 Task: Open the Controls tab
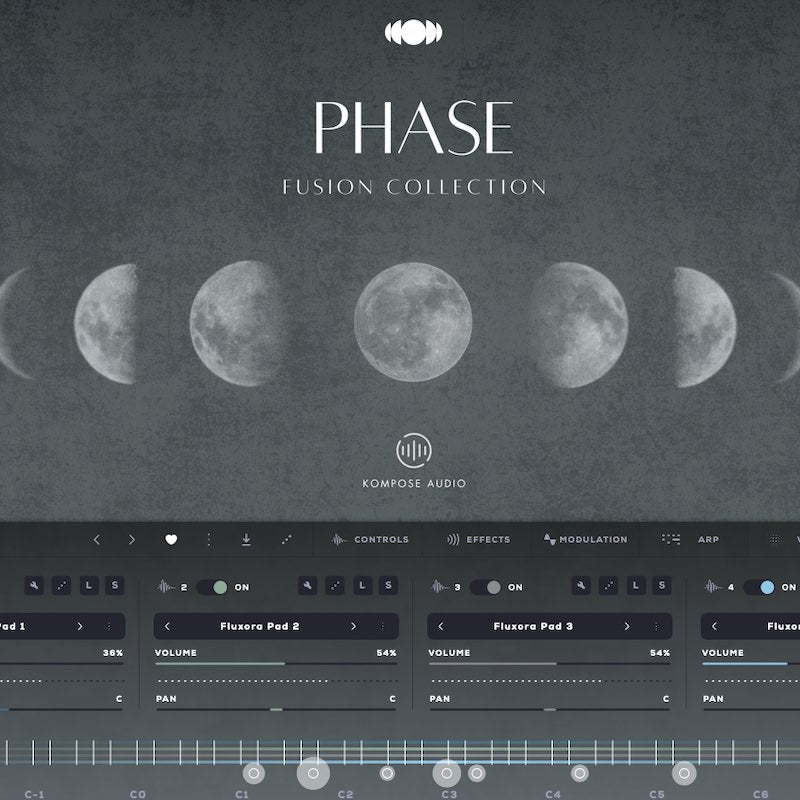coord(370,539)
